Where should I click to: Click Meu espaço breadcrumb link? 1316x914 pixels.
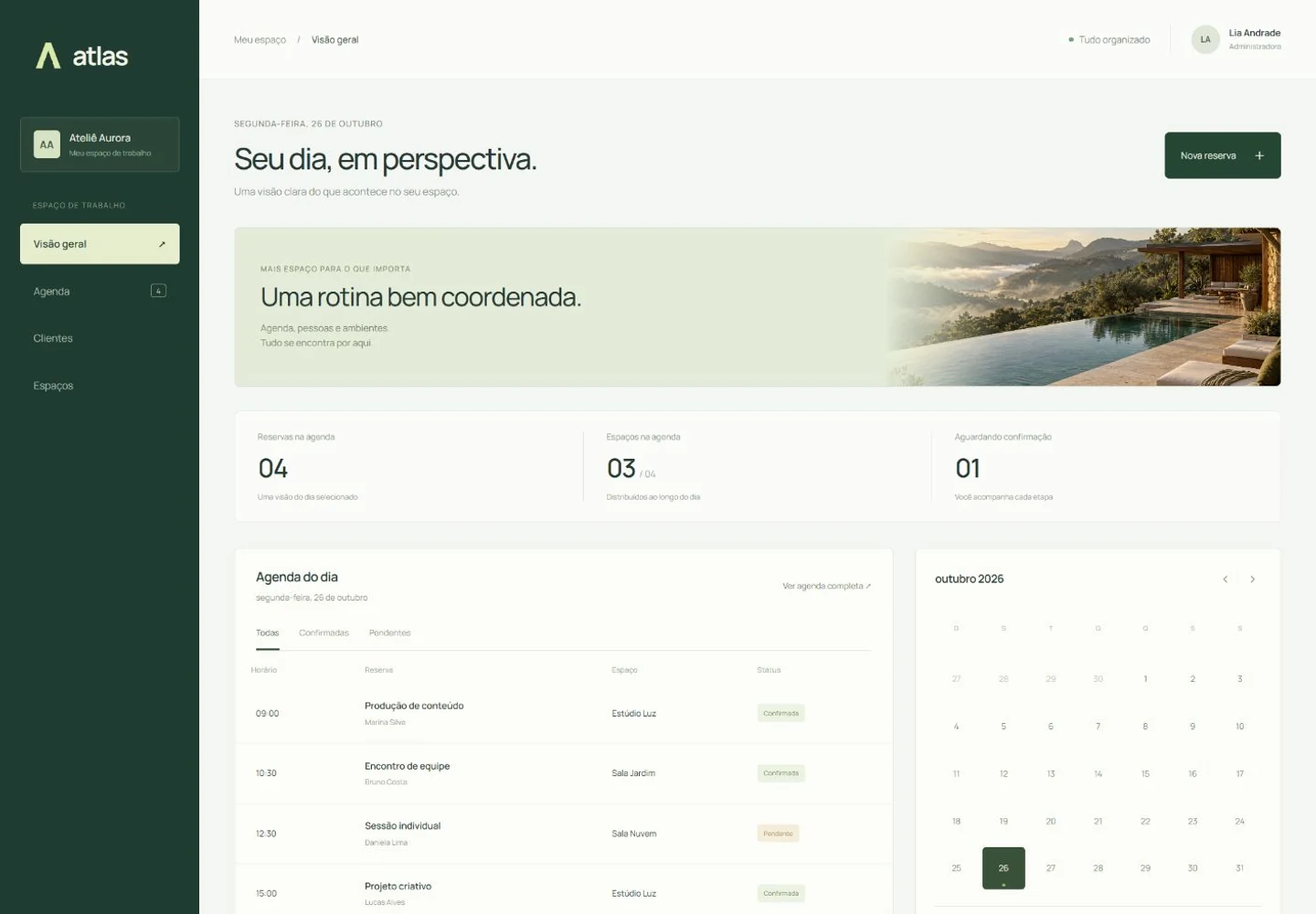(260, 40)
